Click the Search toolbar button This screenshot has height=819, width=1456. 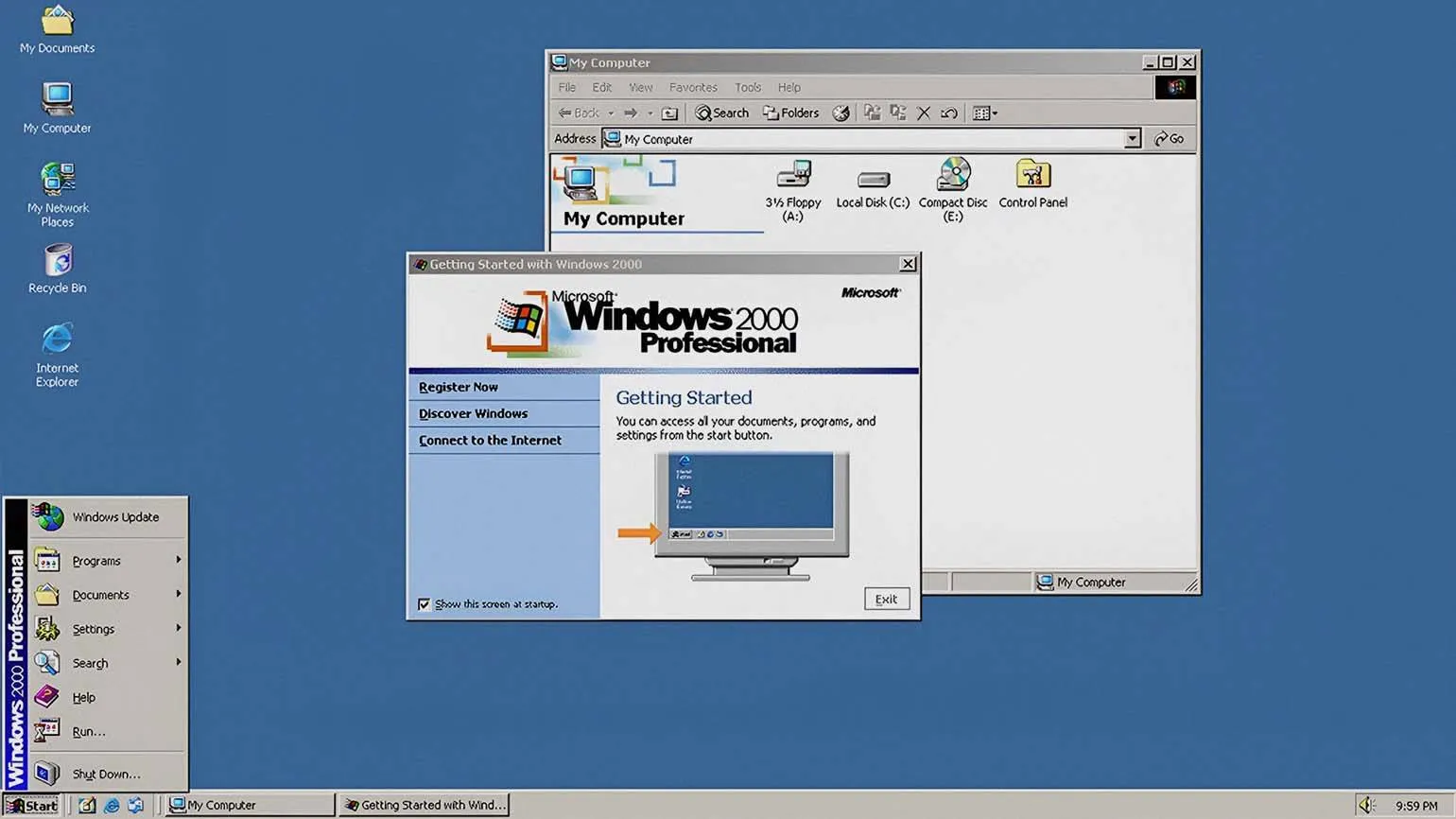[722, 113]
